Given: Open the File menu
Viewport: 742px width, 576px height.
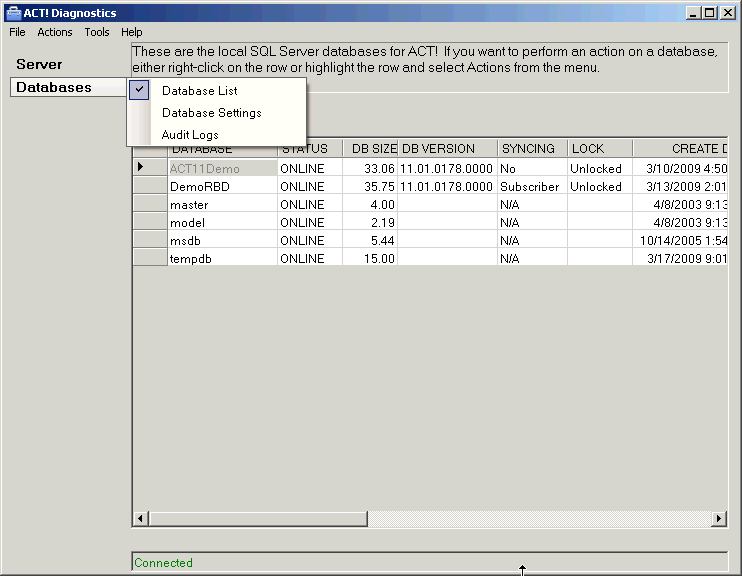Looking at the screenshot, I should pyautogui.click(x=17, y=32).
